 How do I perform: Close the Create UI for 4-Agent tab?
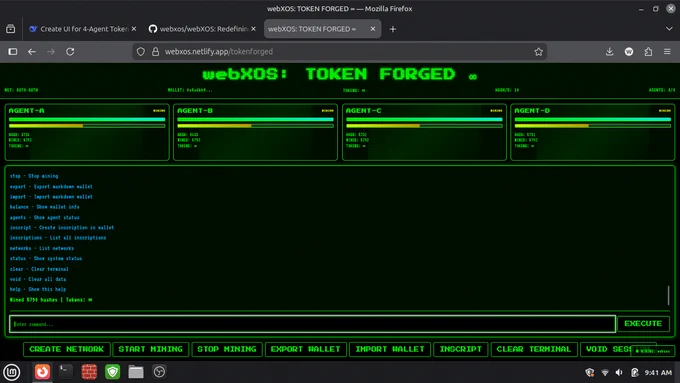(134, 29)
